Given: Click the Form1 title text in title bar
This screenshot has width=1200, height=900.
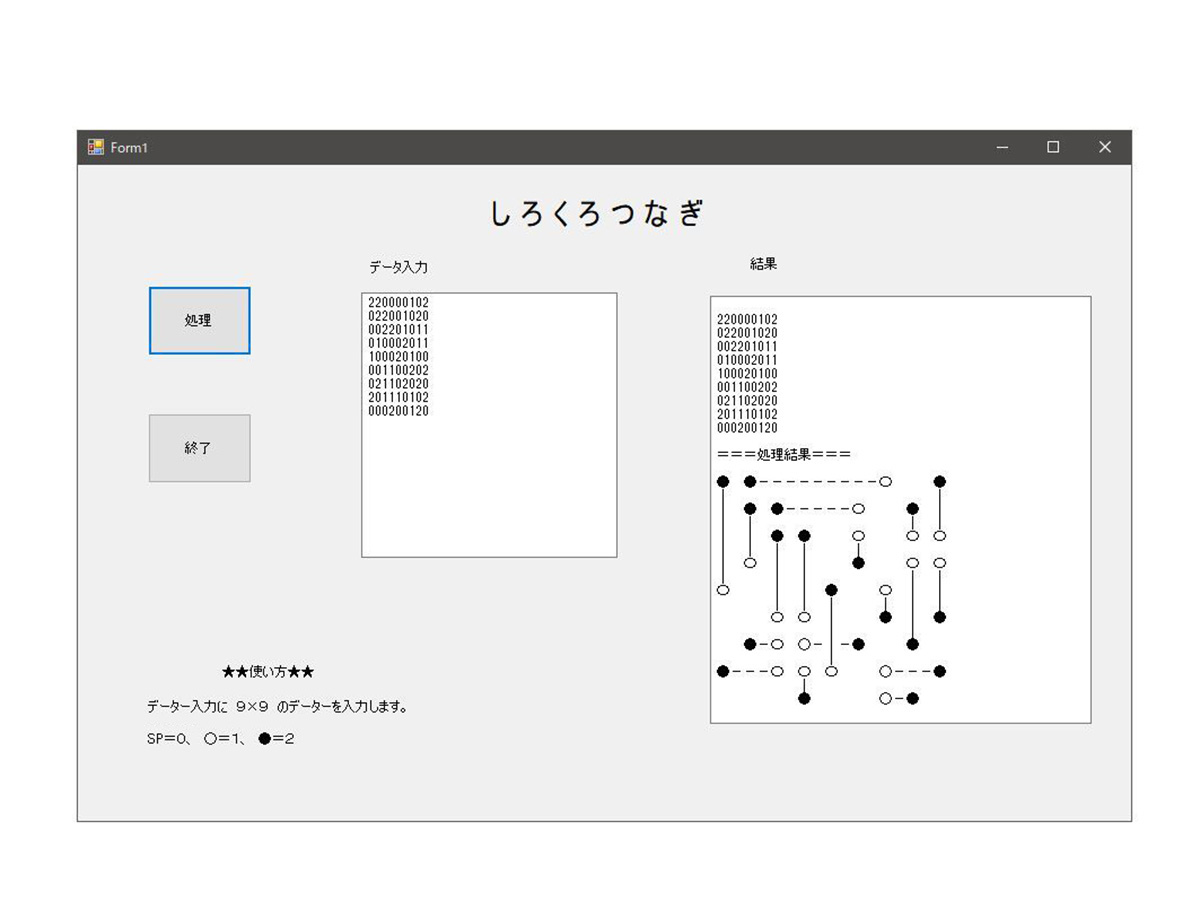Looking at the screenshot, I should pyautogui.click(x=129, y=148).
